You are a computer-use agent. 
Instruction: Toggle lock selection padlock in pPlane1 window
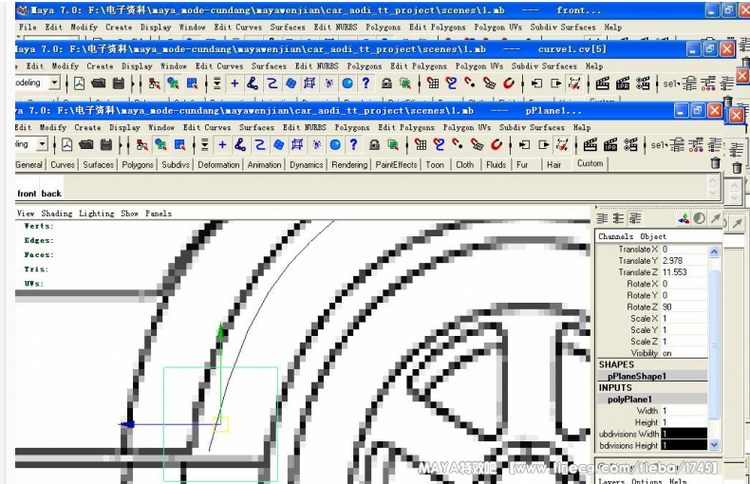point(375,144)
